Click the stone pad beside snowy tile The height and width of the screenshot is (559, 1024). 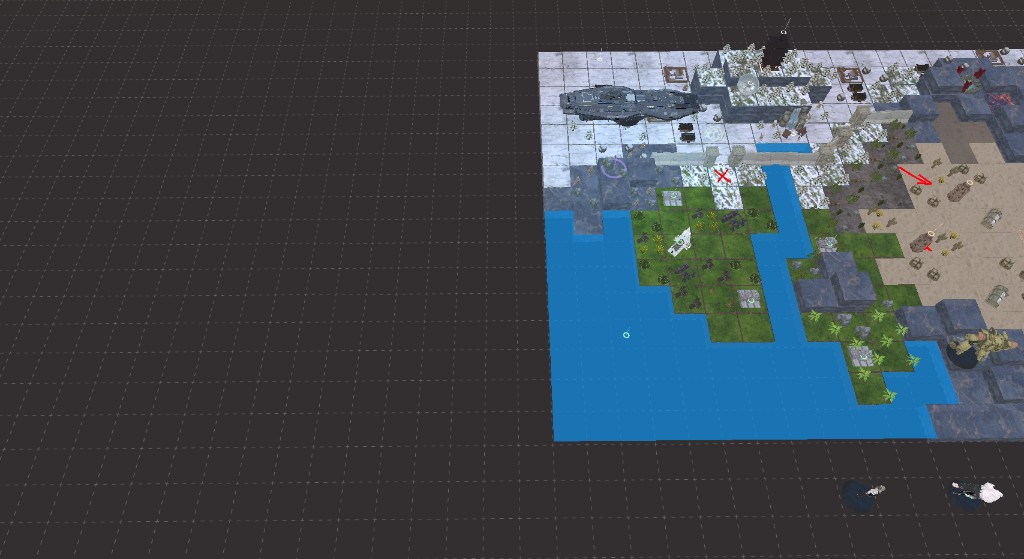tap(673, 198)
